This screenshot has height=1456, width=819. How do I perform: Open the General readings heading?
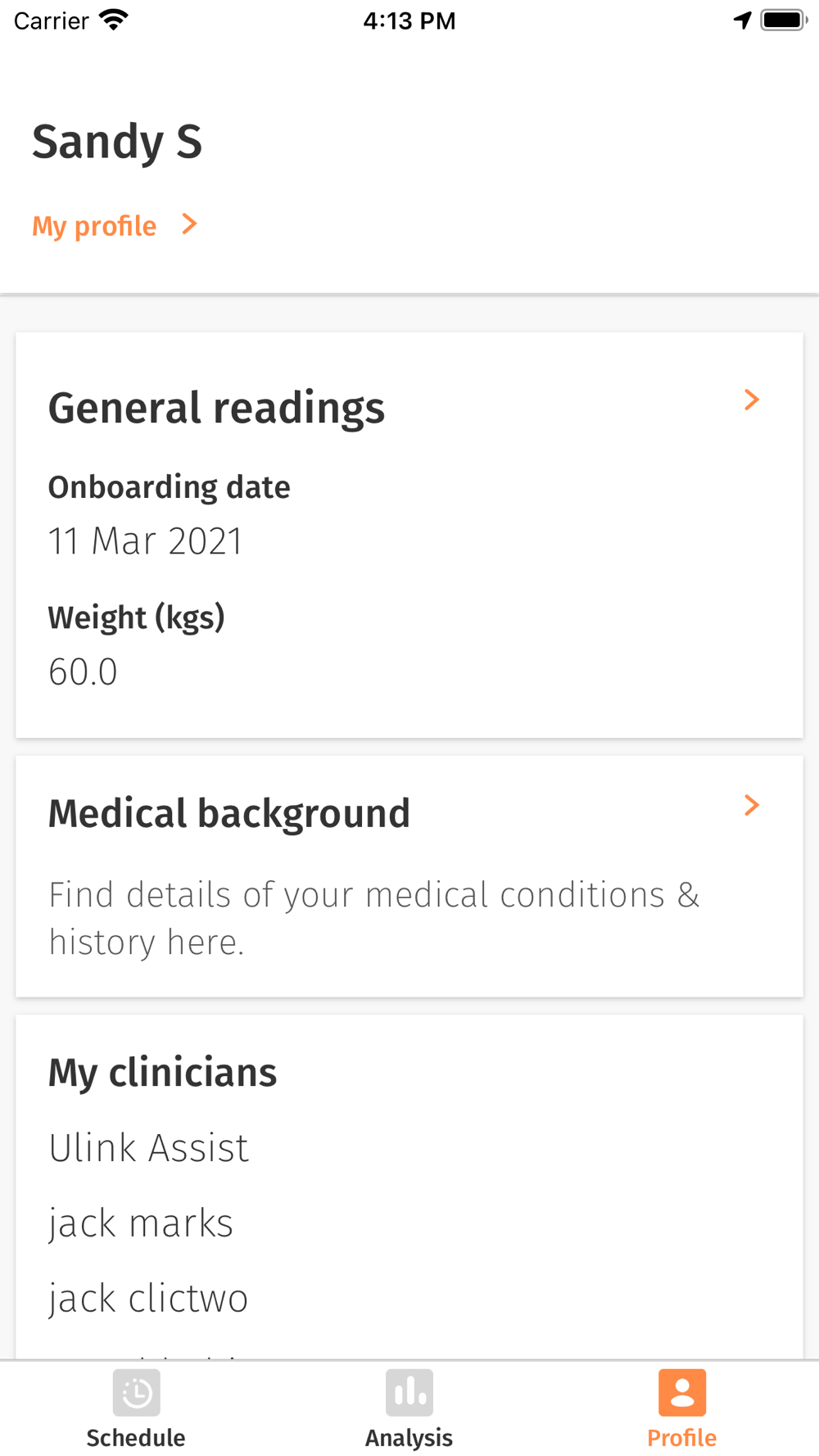point(216,409)
